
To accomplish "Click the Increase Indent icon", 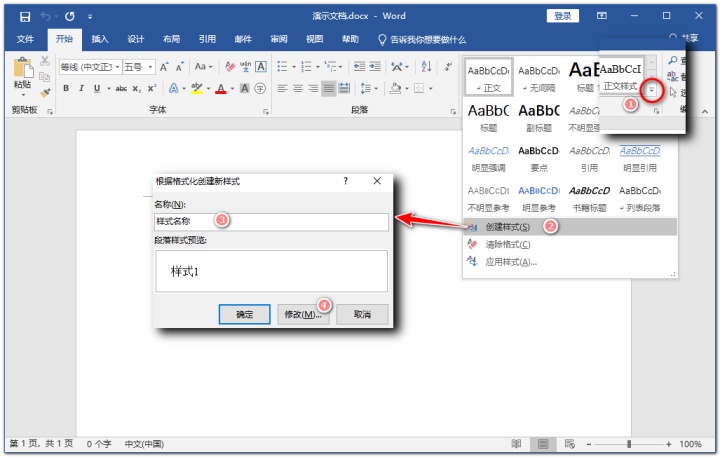I will pos(375,67).
